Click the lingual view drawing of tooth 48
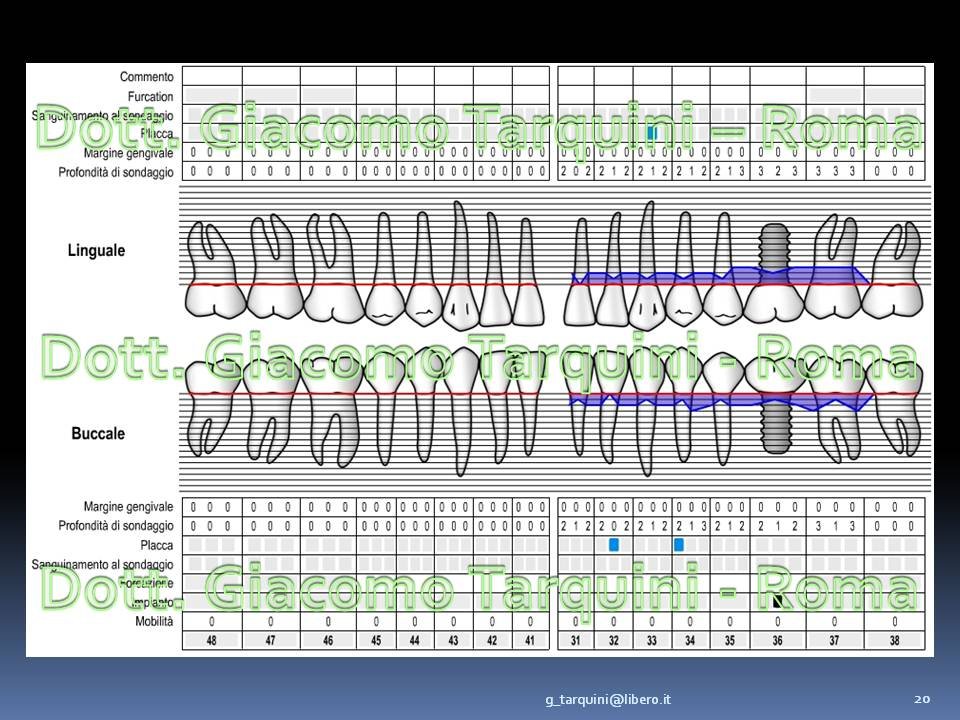This screenshot has width=960, height=720. coord(214,269)
